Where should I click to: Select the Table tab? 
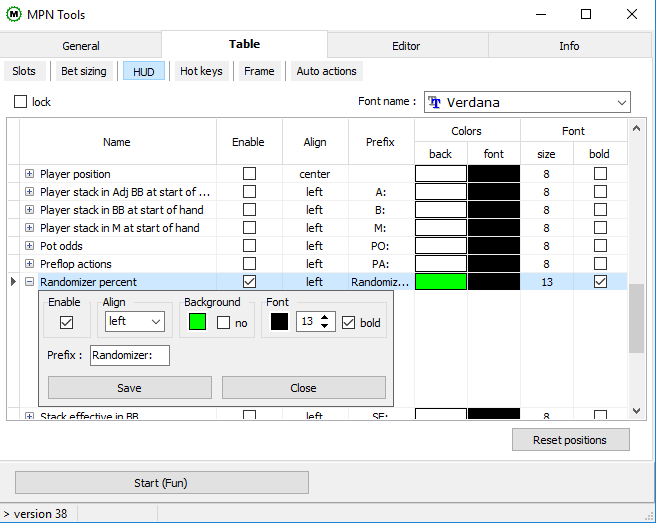click(244, 44)
